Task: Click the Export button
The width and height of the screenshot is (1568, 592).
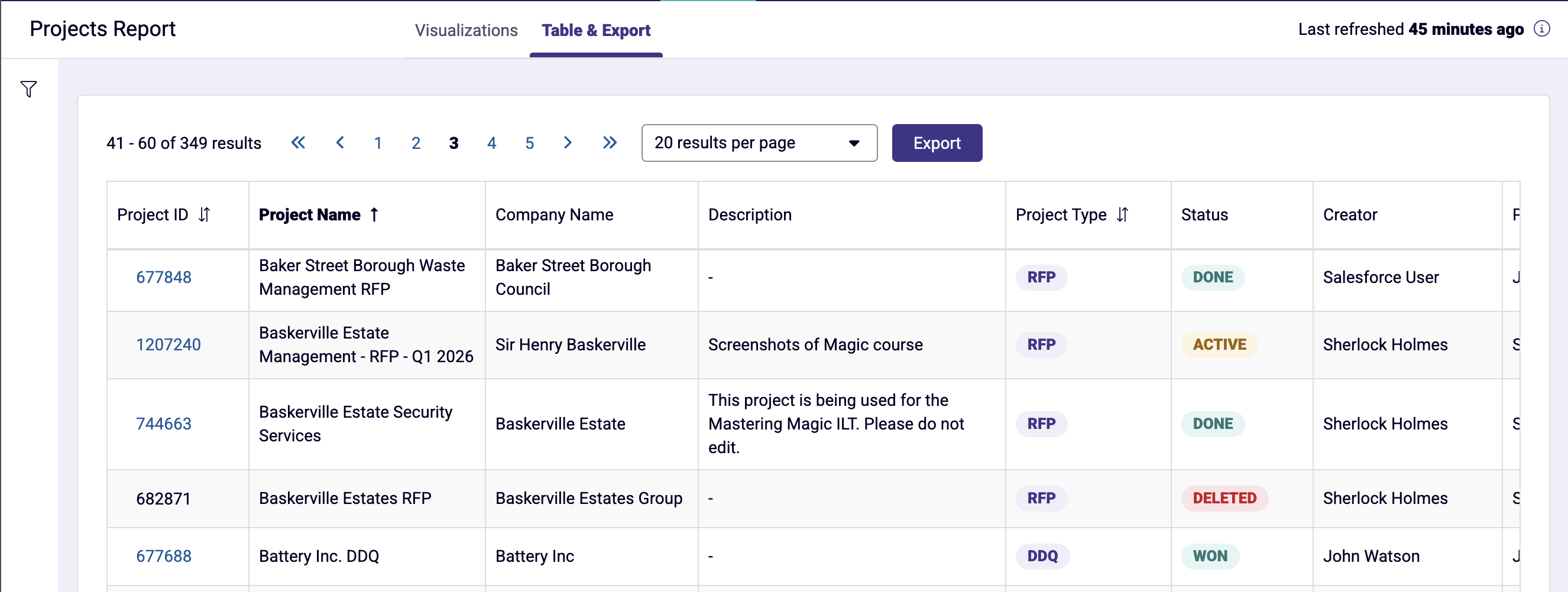Action: pos(937,143)
